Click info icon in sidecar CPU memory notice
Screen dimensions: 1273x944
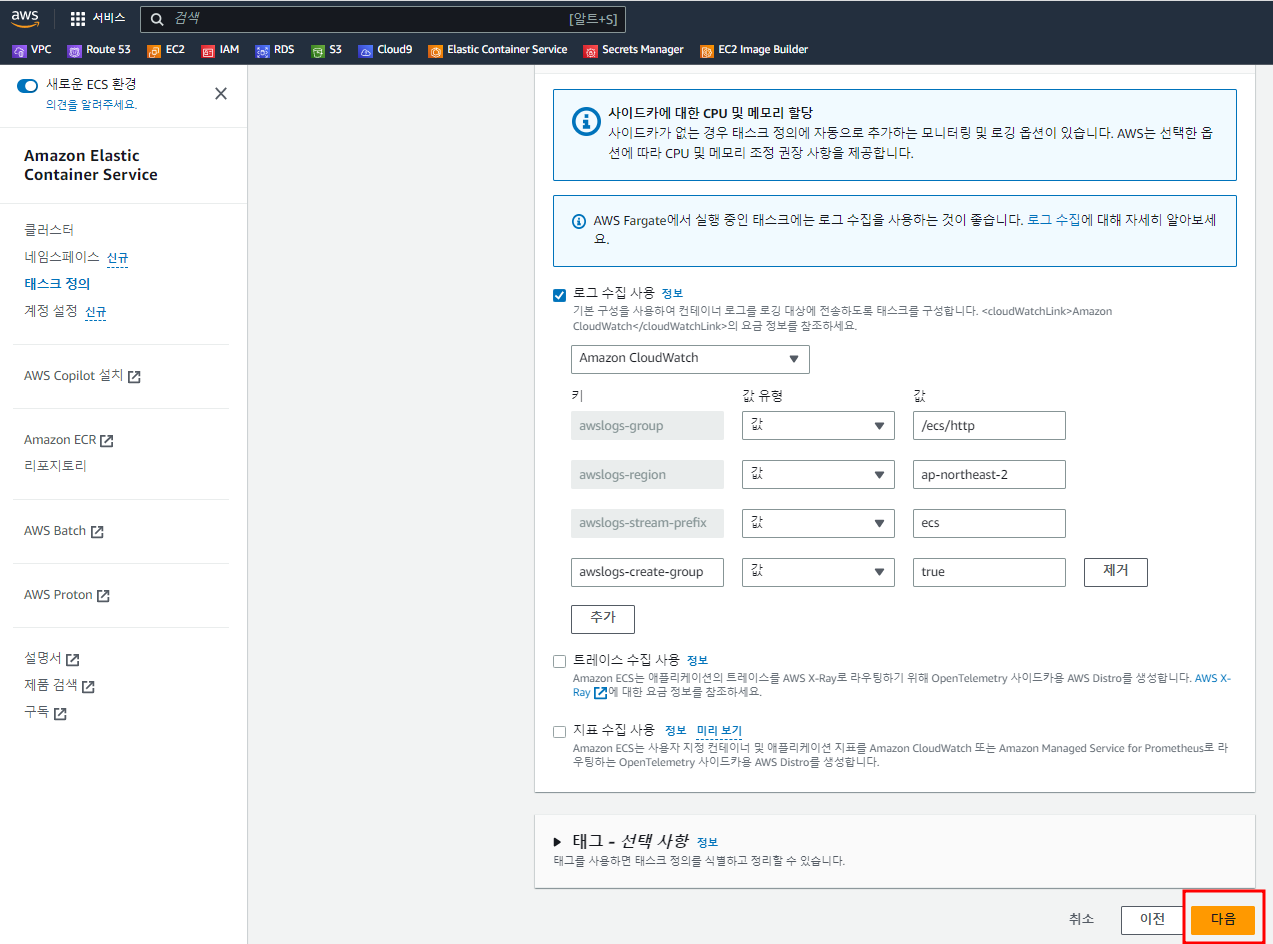pyautogui.click(x=585, y=122)
